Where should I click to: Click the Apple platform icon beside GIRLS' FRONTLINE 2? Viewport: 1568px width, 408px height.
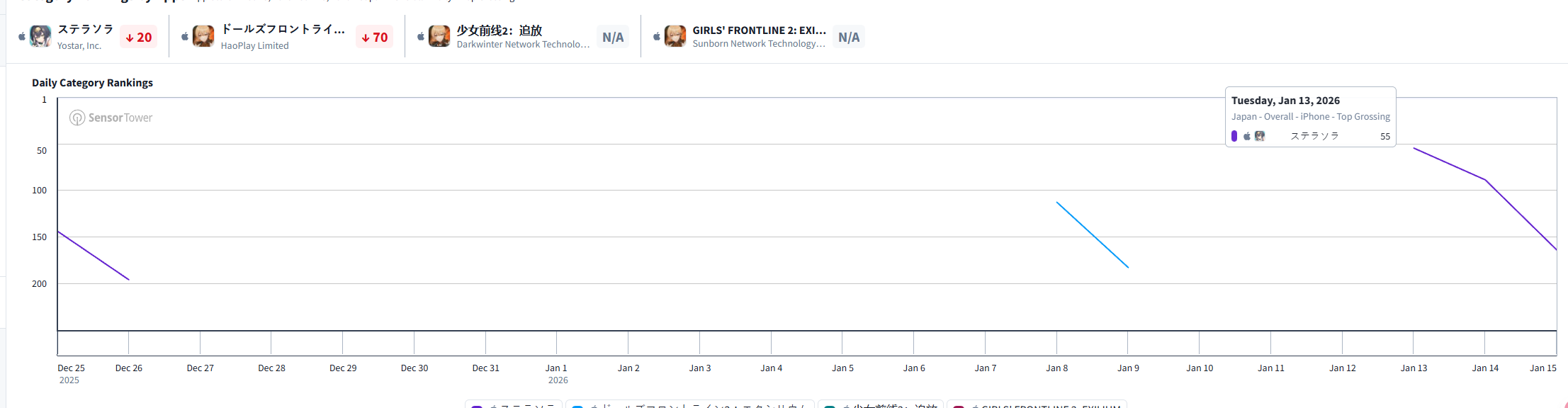(x=657, y=36)
